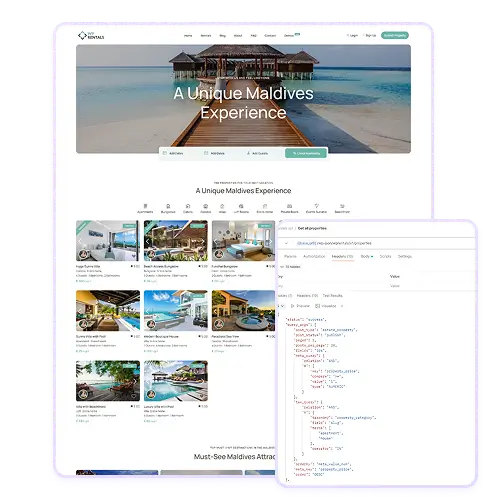Open the Blog menu item
This screenshot has width=500, height=500.
pos(222,36)
